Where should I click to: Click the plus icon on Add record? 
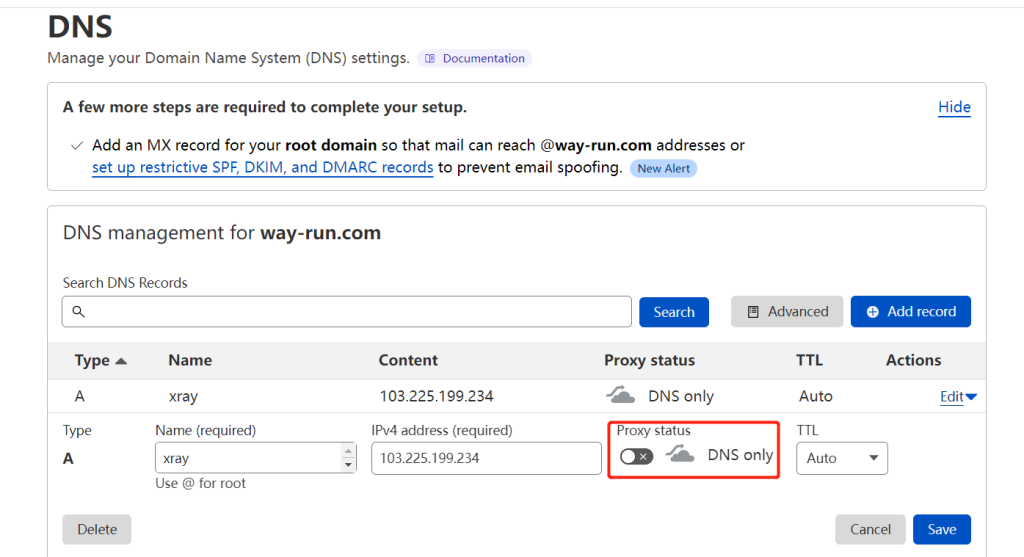[873, 312]
